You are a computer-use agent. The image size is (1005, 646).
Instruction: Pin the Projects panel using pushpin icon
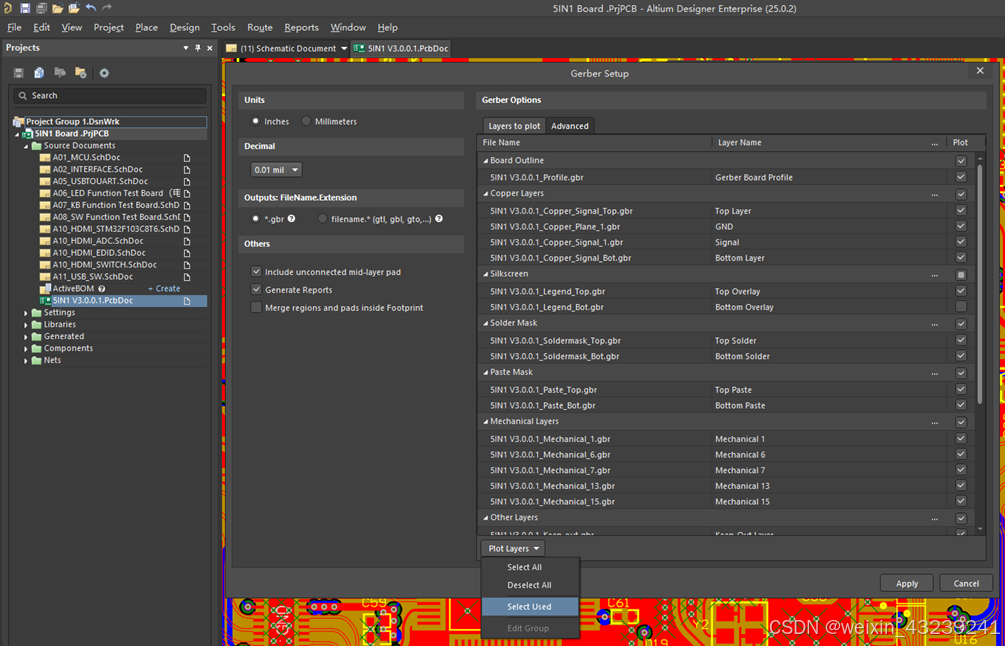[198, 48]
